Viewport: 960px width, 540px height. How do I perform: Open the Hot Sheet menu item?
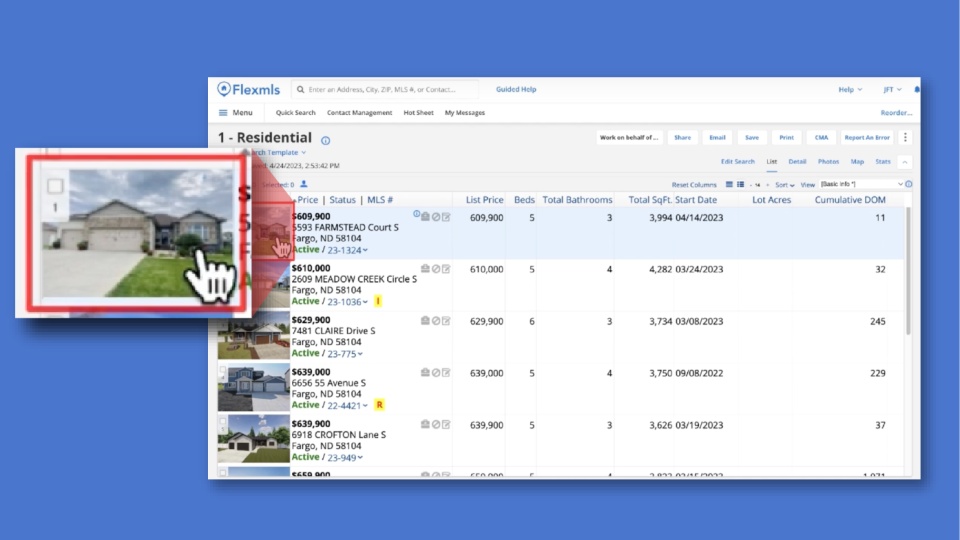click(x=418, y=113)
